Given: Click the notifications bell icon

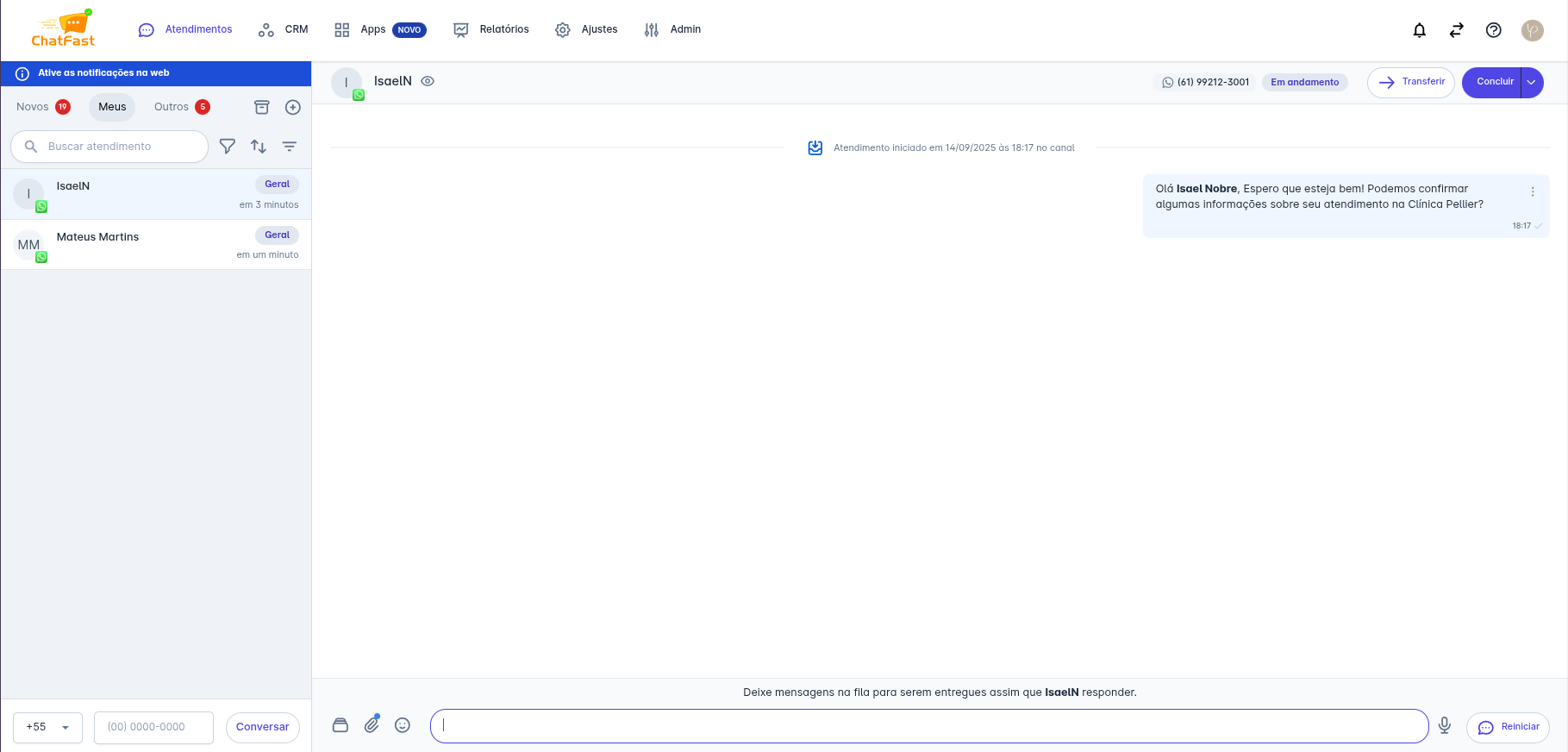Looking at the screenshot, I should coord(1419,30).
